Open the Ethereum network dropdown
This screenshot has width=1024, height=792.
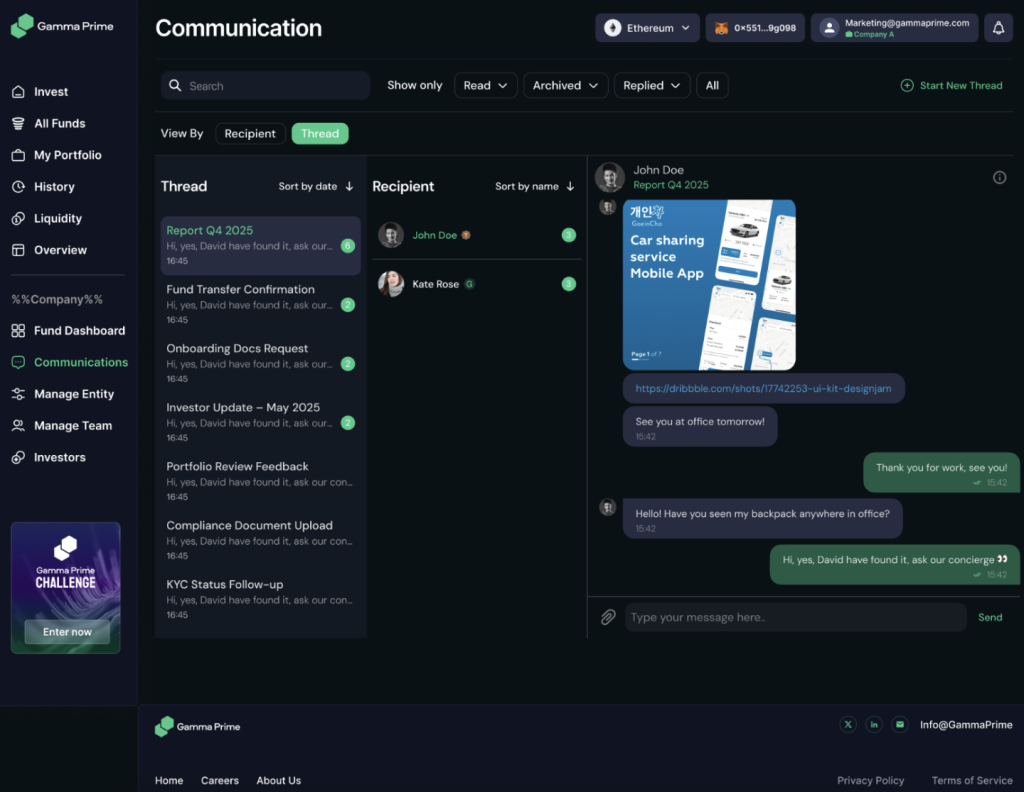(x=647, y=28)
